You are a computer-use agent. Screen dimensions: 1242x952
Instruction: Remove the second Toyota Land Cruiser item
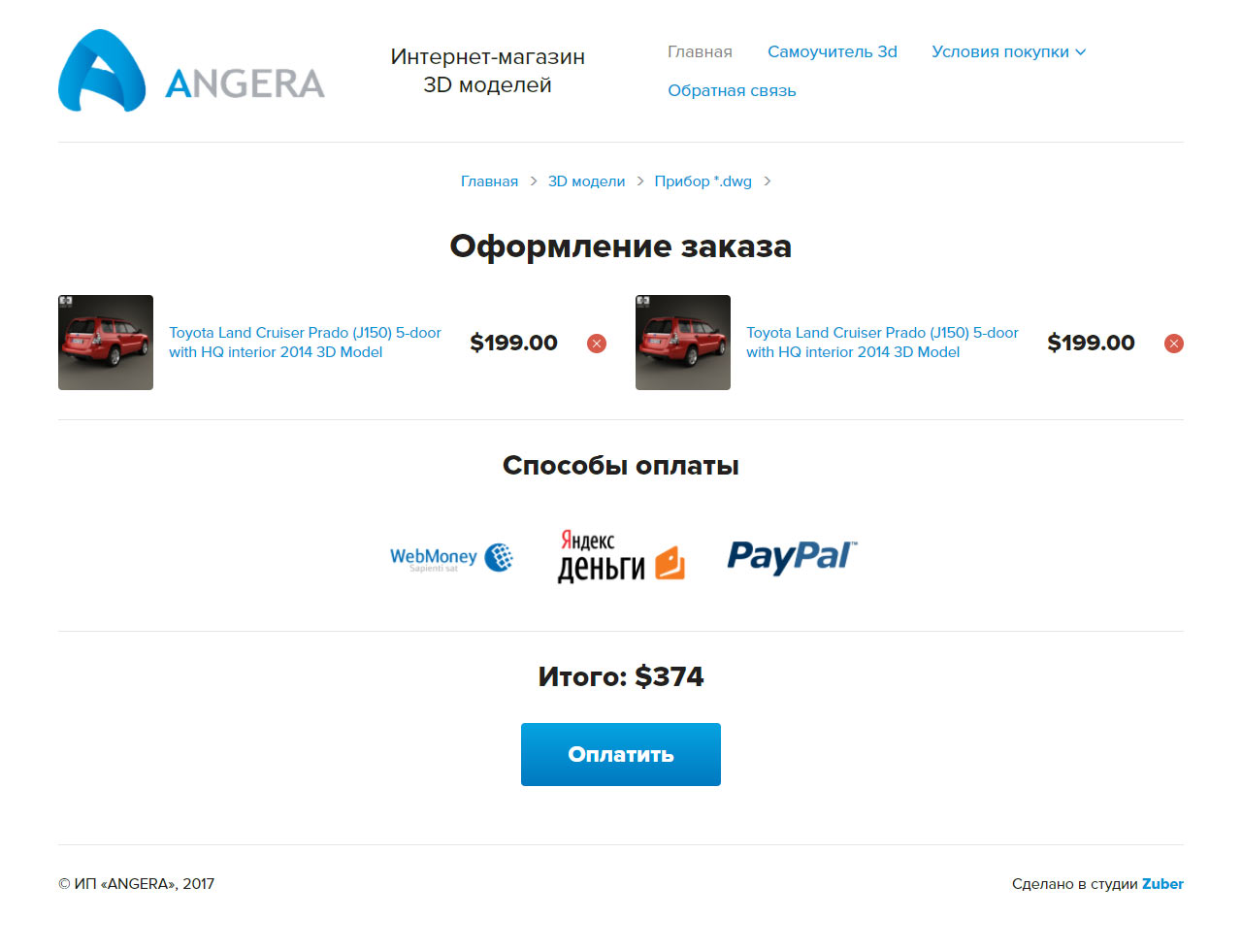(1174, 344)
